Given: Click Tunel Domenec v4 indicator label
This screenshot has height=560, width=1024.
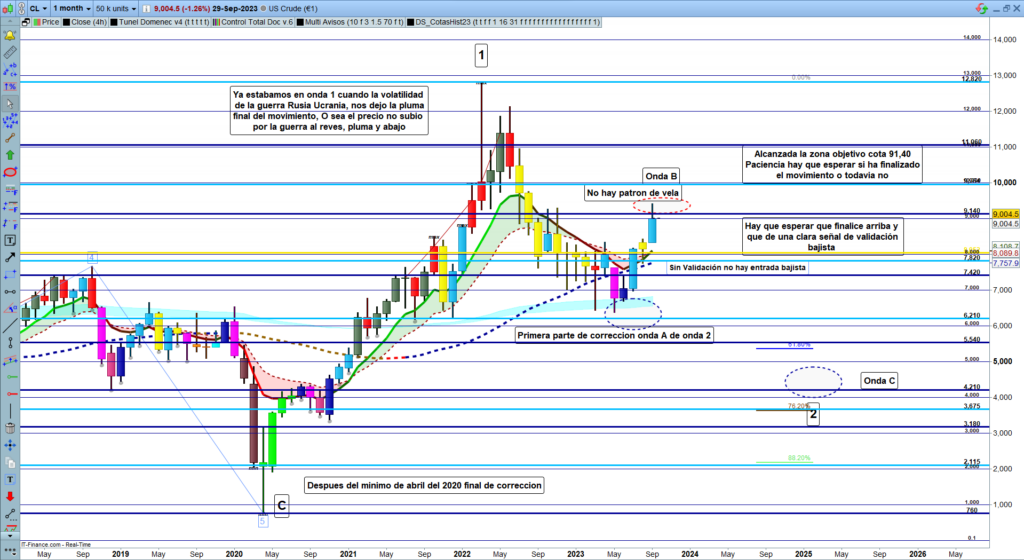Looking at the screenshot, I should [x=160, y=20].
